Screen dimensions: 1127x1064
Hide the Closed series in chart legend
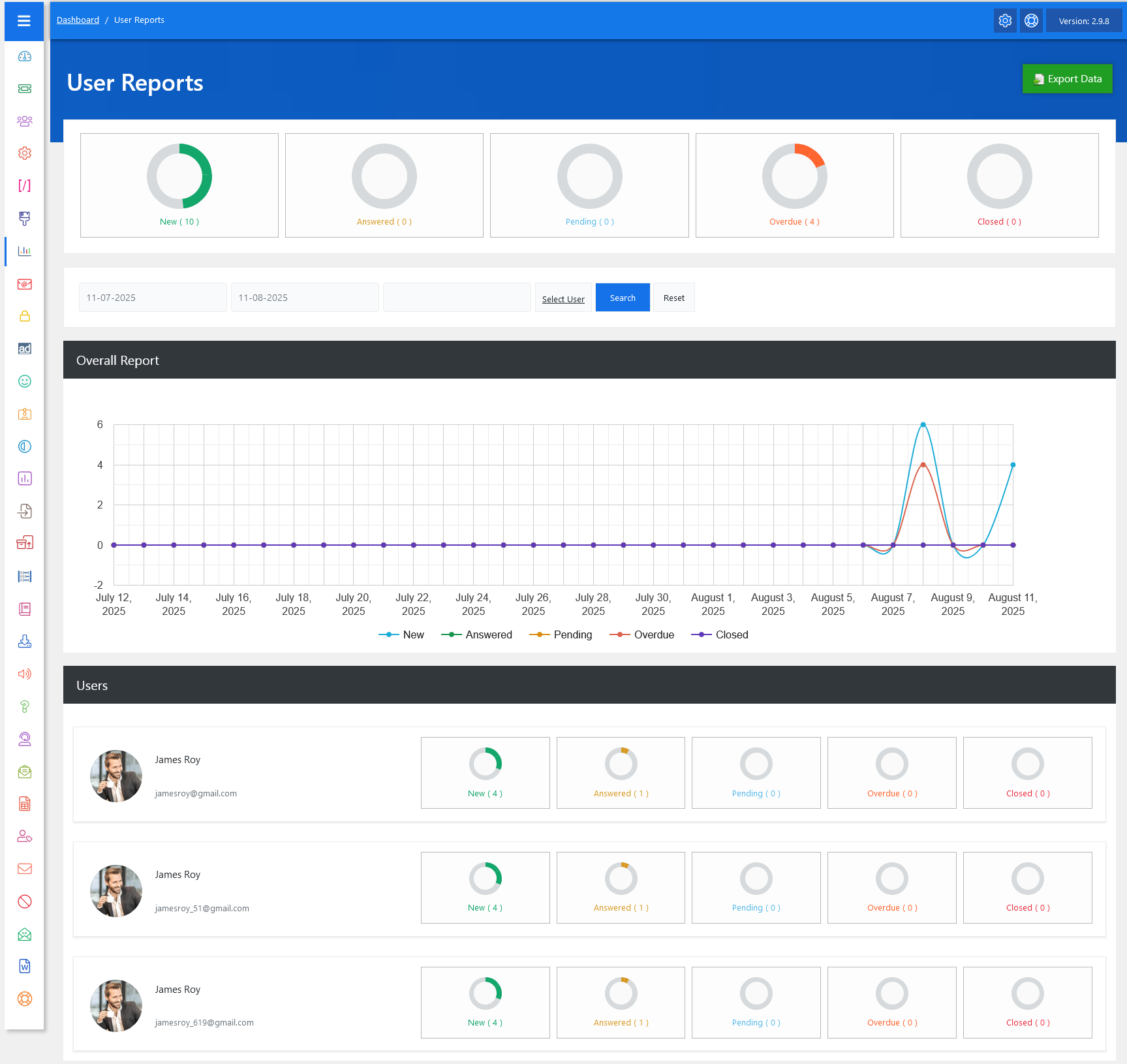point(720,634)
